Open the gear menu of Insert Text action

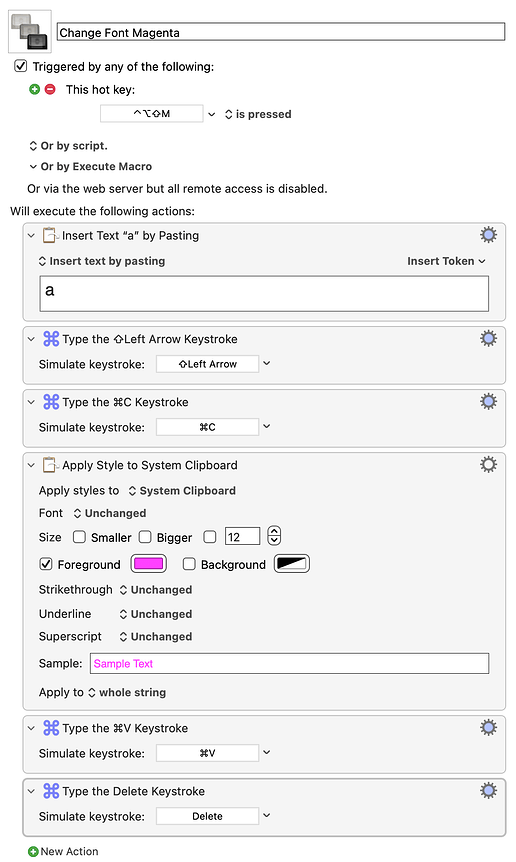(x=488, y=235)
